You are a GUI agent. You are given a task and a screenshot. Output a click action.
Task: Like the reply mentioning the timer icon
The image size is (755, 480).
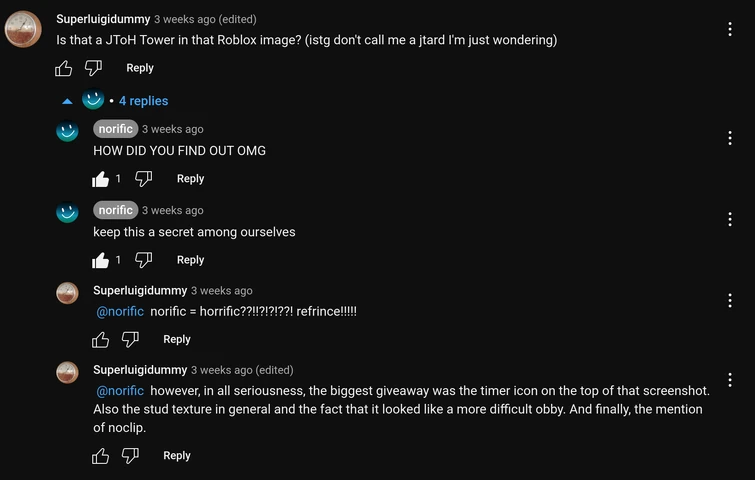coord(100,456)
